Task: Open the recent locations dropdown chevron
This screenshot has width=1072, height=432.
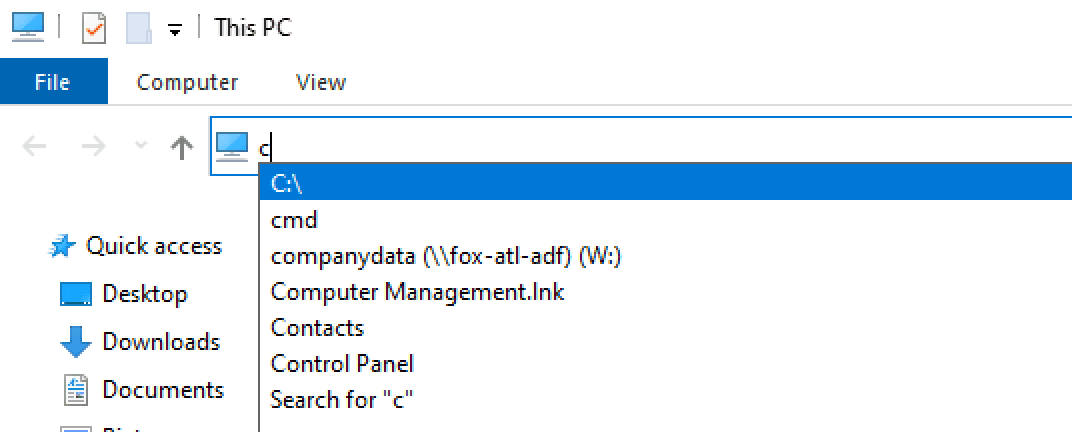Action: pyautogui.click(x=141, y=146)
